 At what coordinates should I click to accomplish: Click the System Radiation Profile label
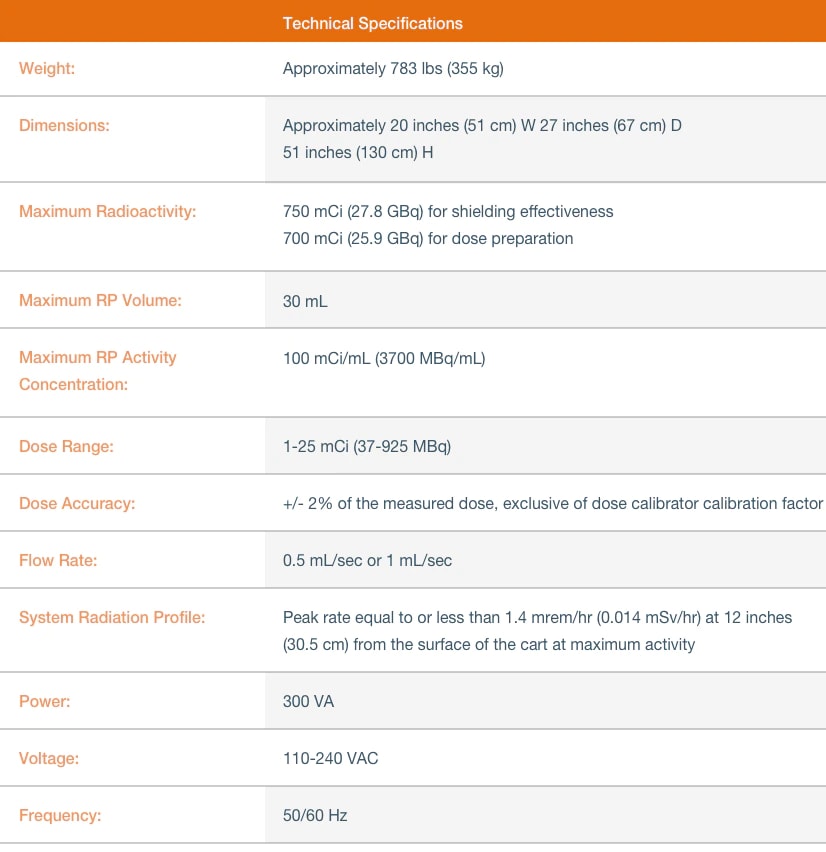coord(112,618)
